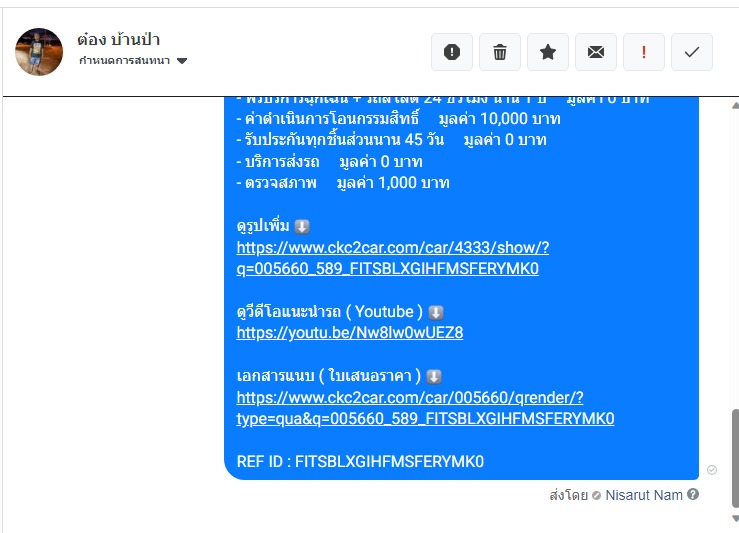Click the spam report exclamation circle icon
The width and height of the screenshot is (739, 533).
[x=452, y=52]
